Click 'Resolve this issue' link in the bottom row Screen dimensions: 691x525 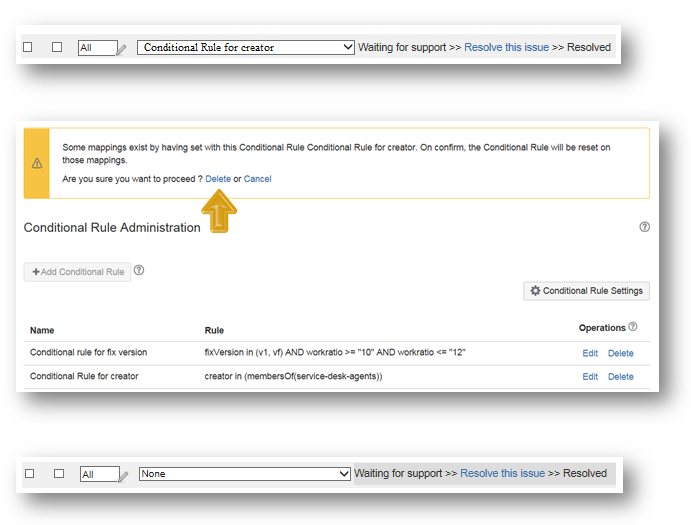coord(502,474)
